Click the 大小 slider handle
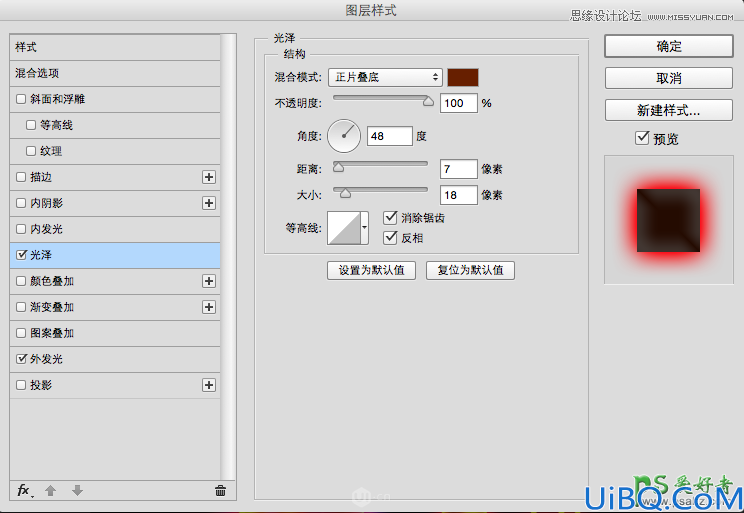744x513 pixels. tap(345, 193)
